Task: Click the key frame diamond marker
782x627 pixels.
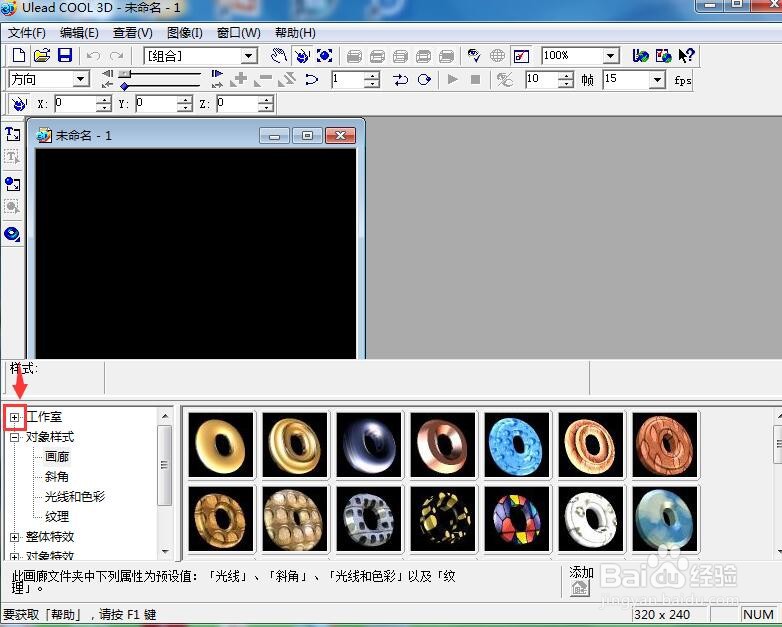Action: [x=124, y=87]
